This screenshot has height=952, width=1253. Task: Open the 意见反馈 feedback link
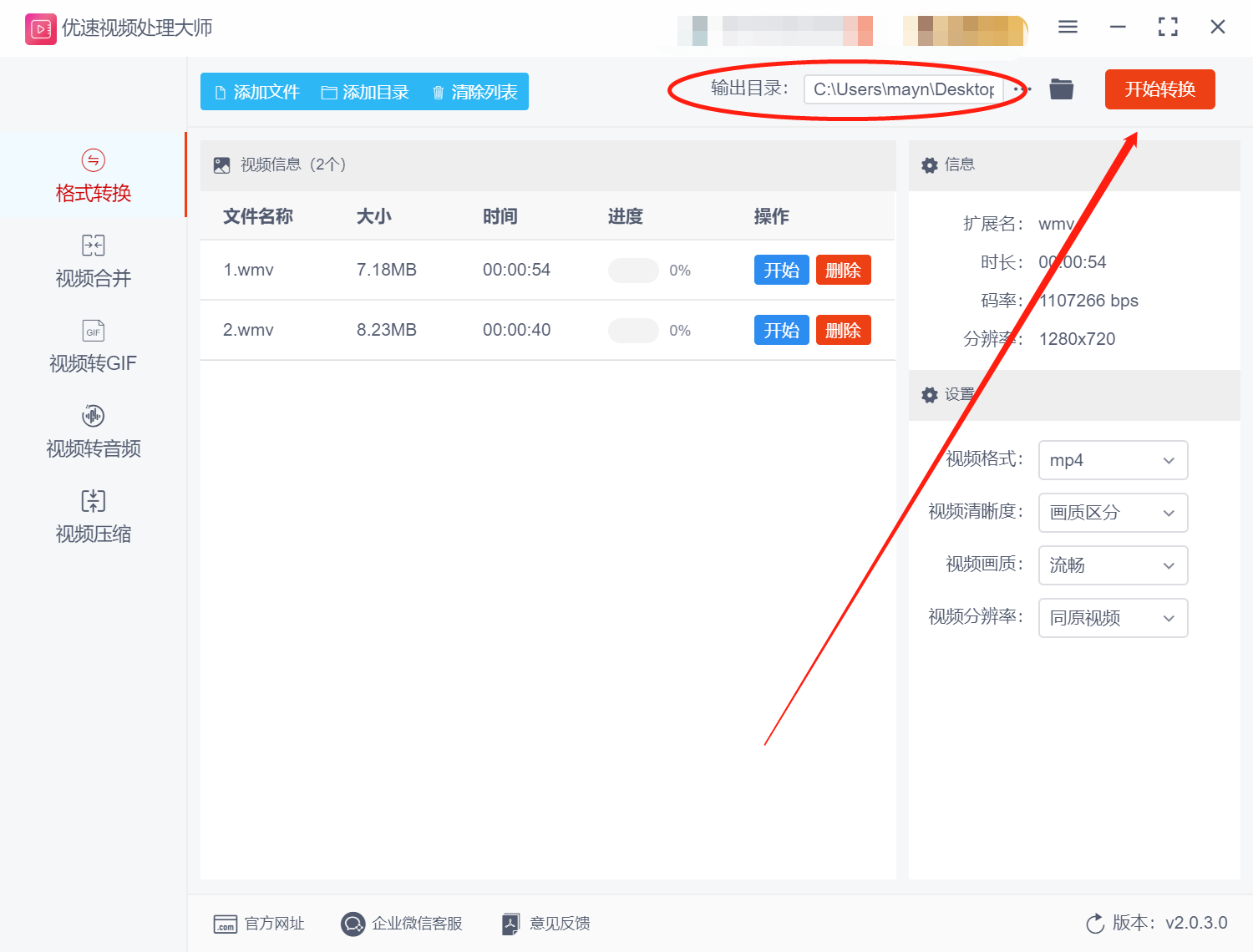(546, 924)
